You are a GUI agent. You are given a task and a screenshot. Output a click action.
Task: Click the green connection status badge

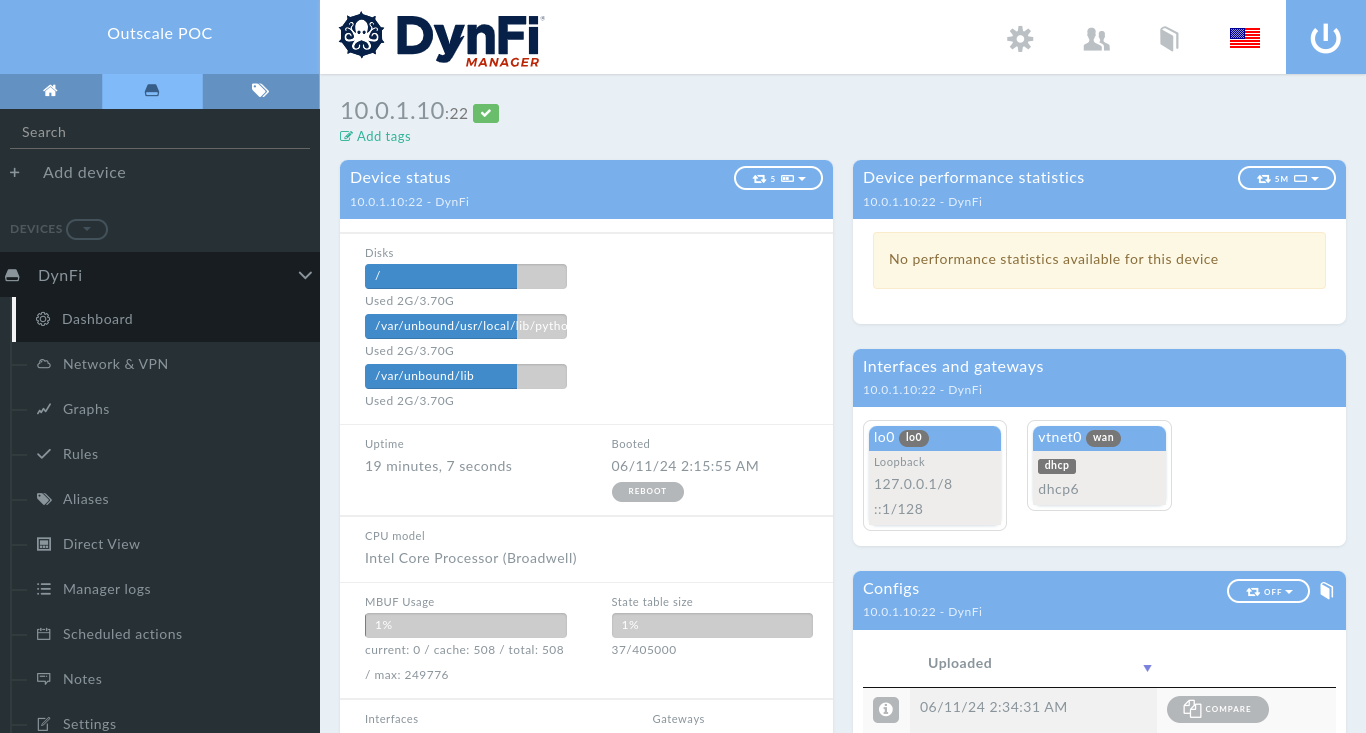click(x=486, y=114)
